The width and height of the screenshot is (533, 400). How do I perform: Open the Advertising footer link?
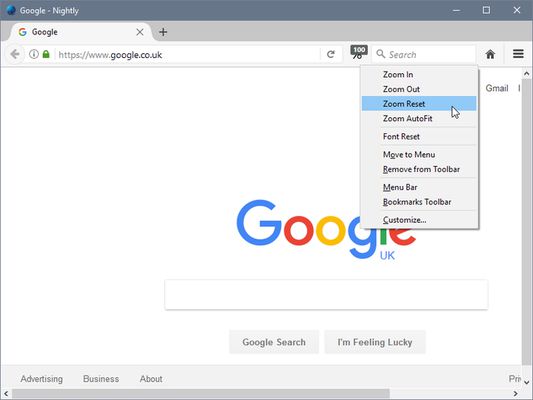pos(41,379)
